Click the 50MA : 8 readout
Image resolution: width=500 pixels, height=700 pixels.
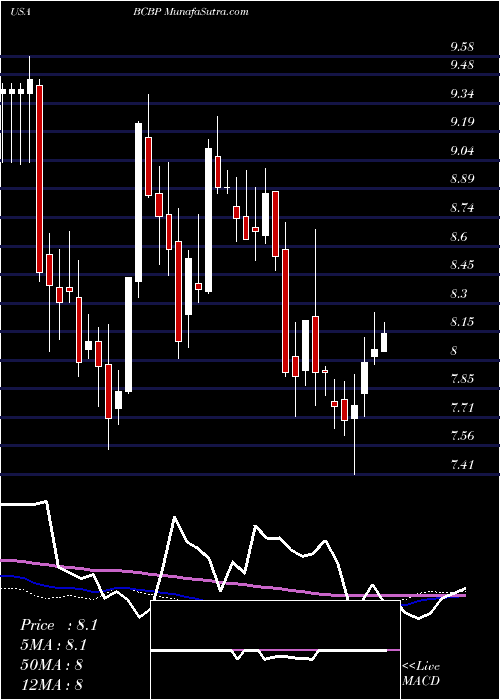pyautogui.click(x=52, y=665)
